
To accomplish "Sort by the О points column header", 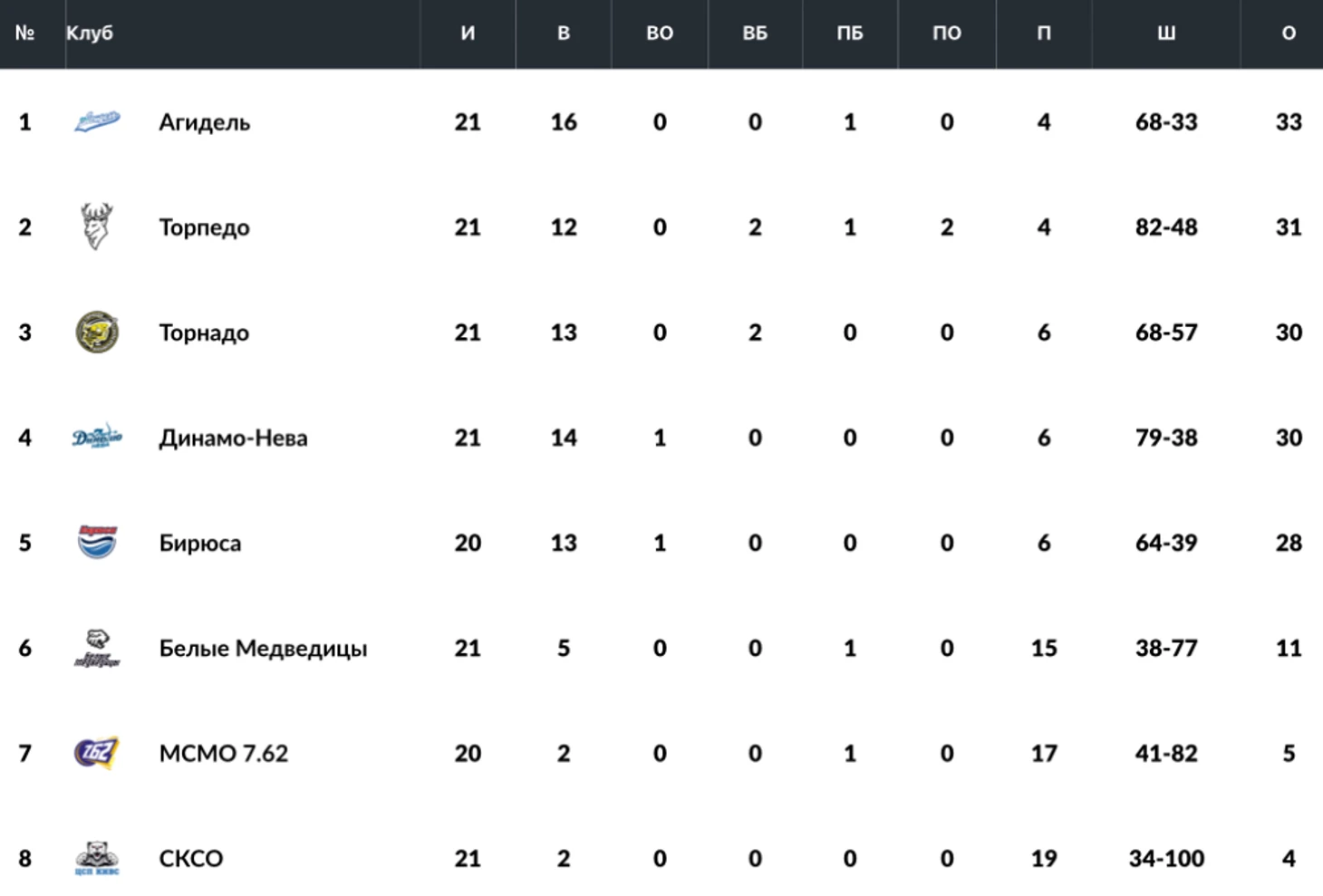I will pos(1289,34).
